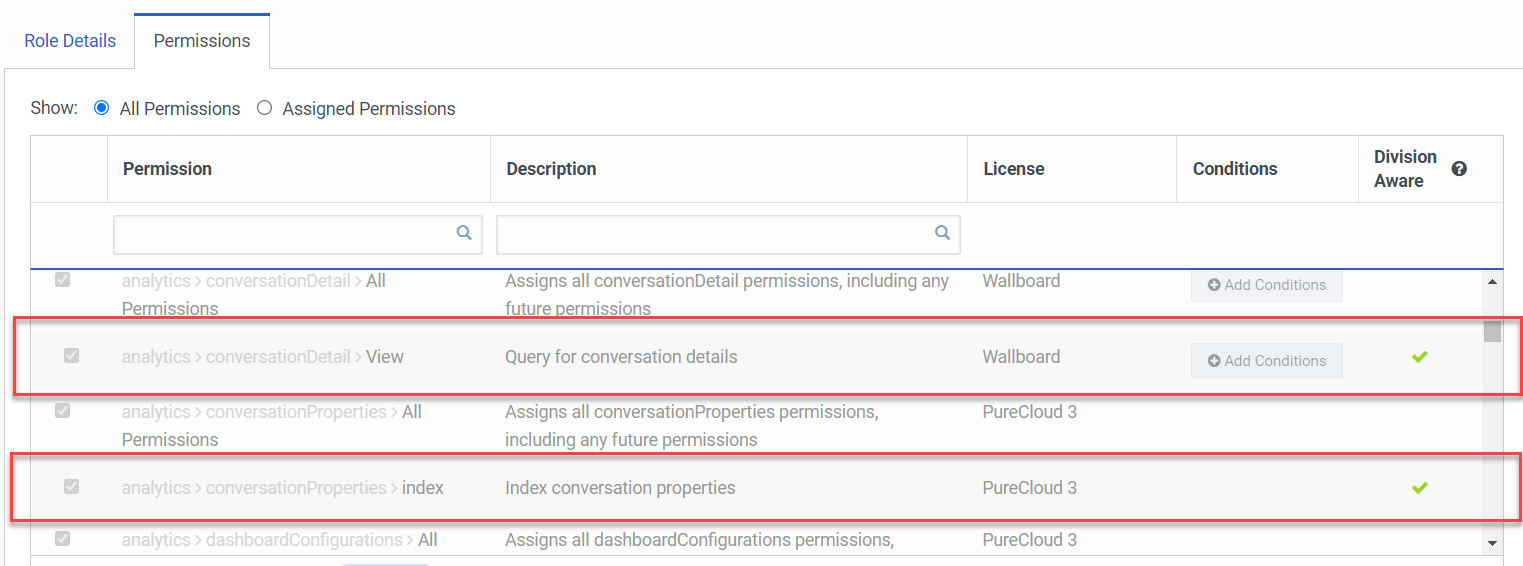
Task: Toggle checkbox for conversationDetail View permission
Action: pos(71,355)
